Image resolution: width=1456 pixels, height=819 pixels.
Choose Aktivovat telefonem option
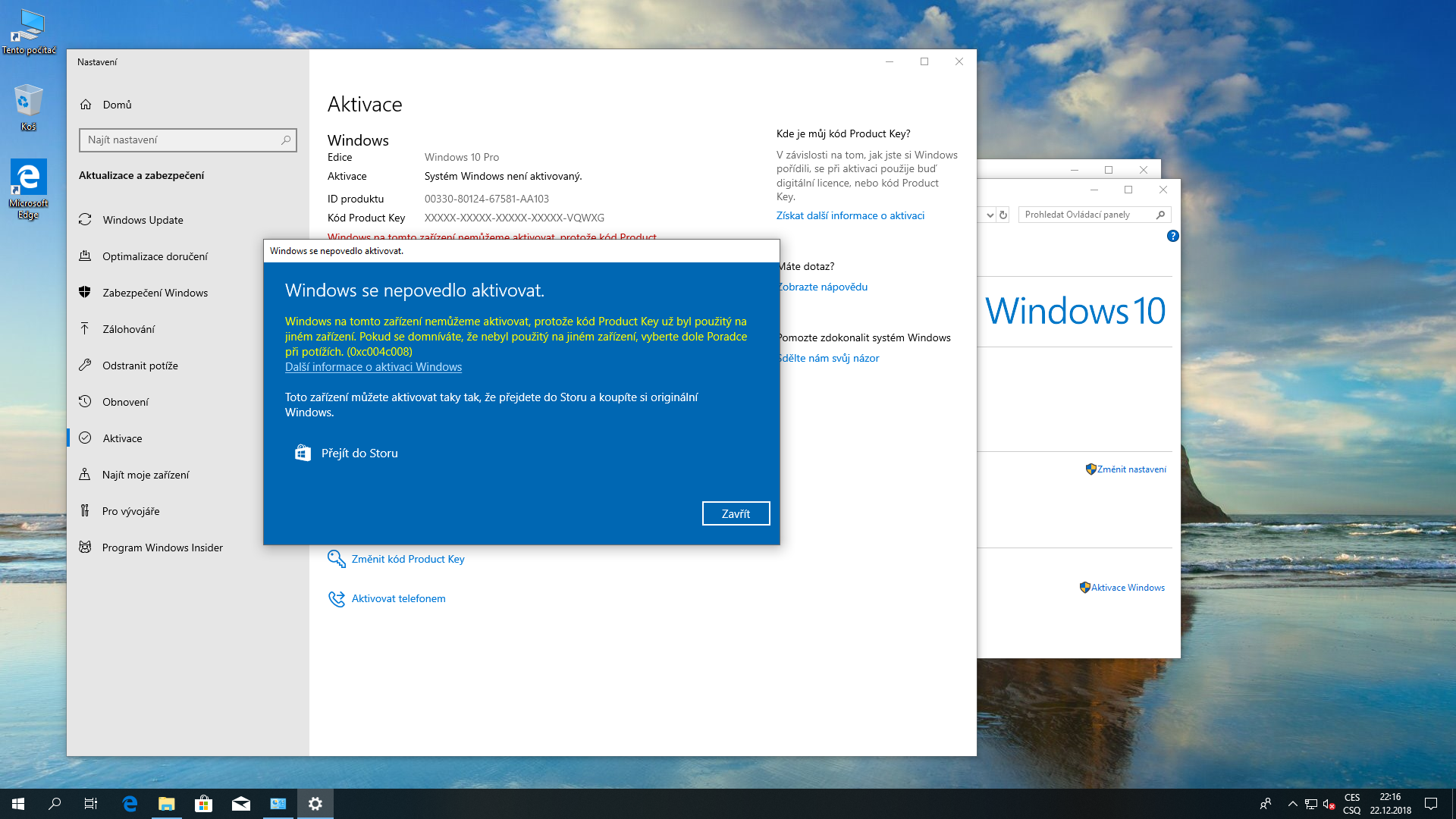[398, 598]
